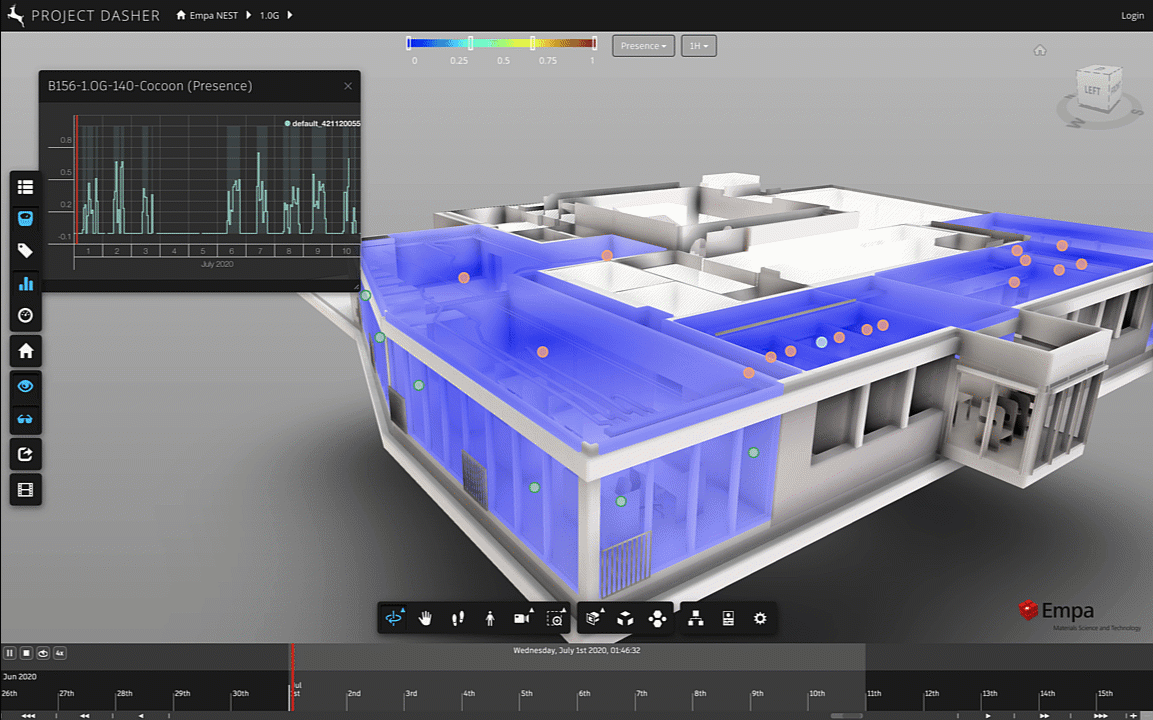
Task: Toggle the sensor heatmap icon in sidebar
Action: coord(26,218)
